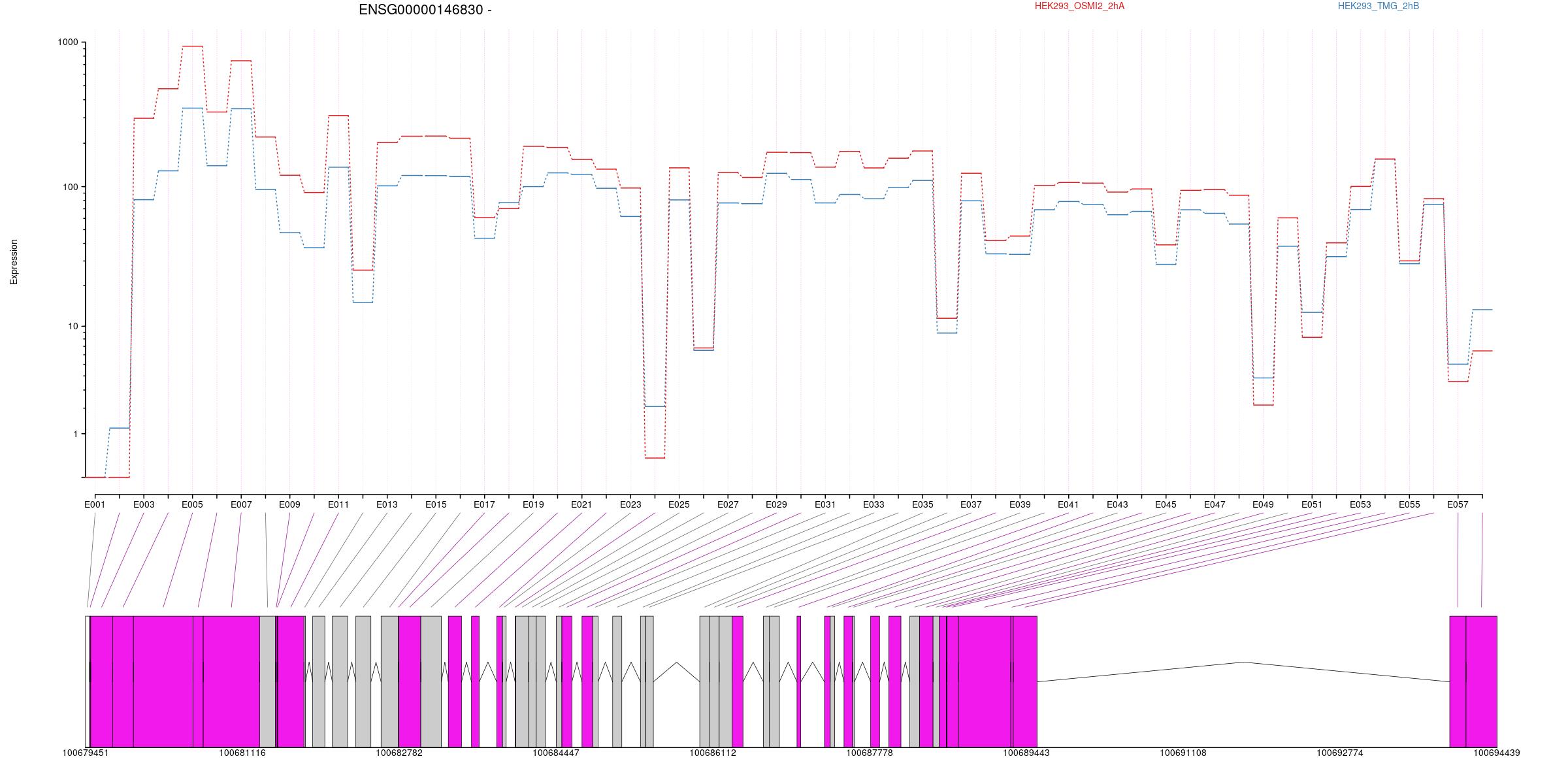Click exon label E041

coord(1068,504)
